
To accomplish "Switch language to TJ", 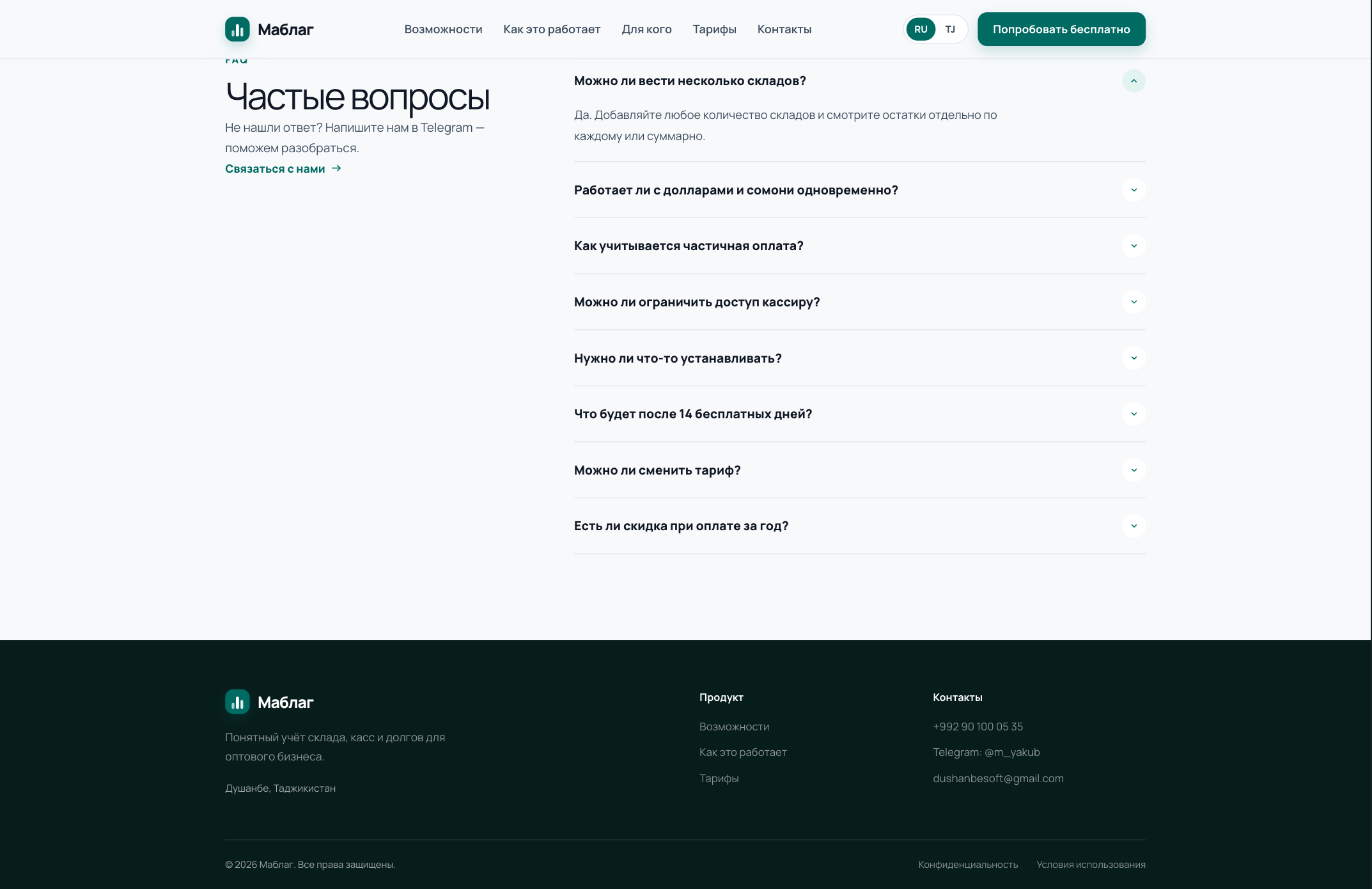I will (x=950, y=29).
